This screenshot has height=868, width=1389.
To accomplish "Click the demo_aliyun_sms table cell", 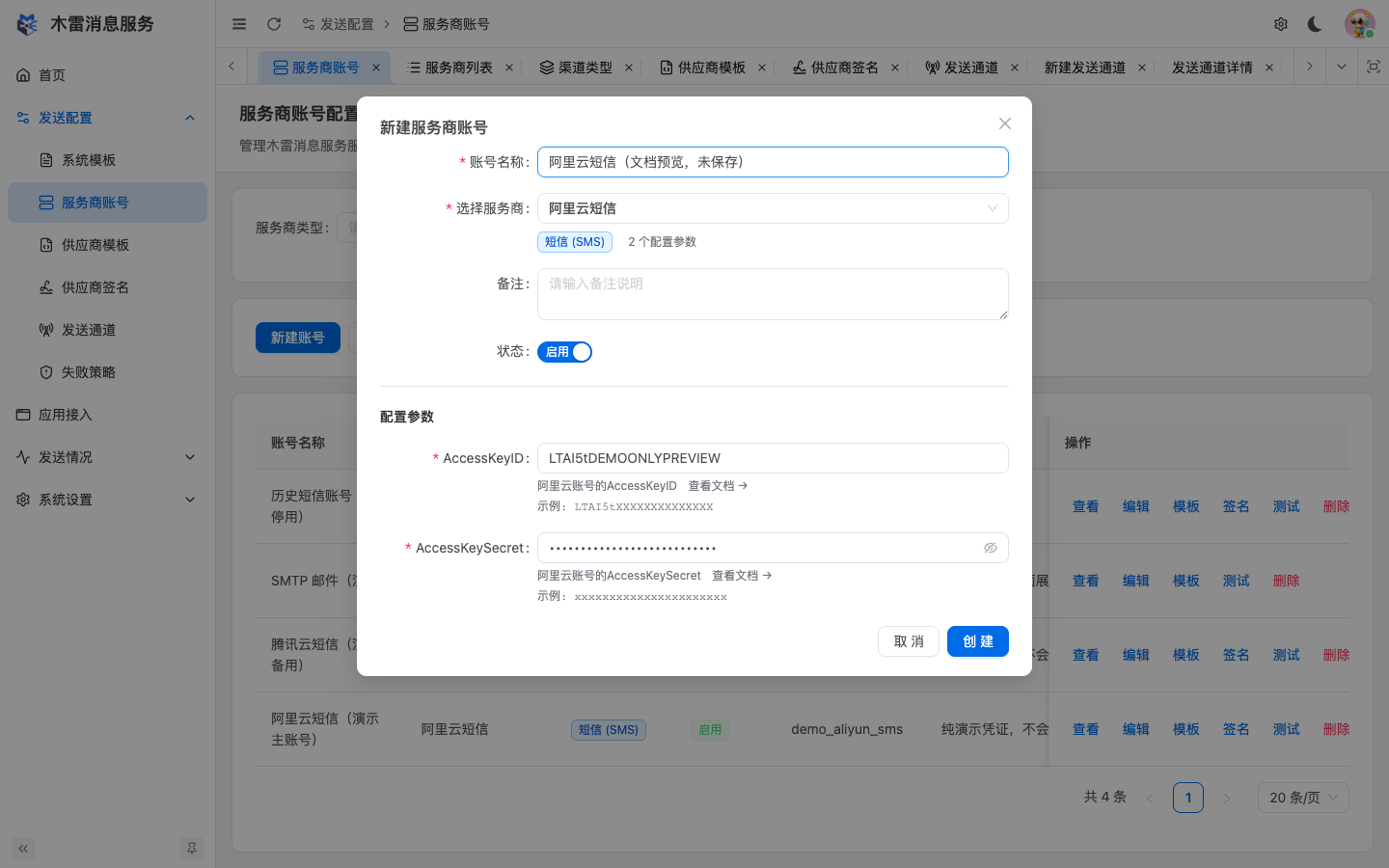I will click(847, 729).
